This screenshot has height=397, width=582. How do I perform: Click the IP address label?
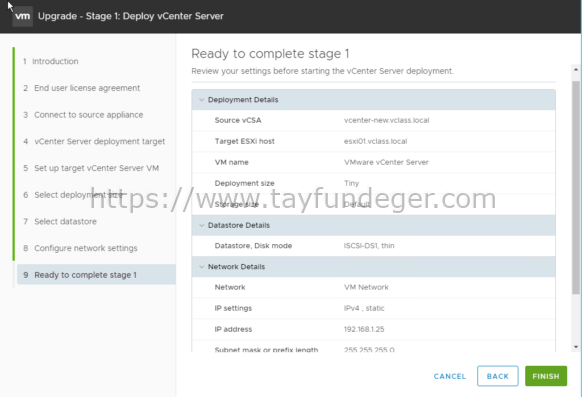click(x=233, y=329)
